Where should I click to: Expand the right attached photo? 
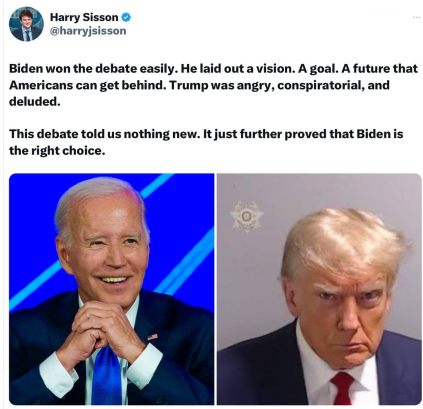tap(319, 289)
